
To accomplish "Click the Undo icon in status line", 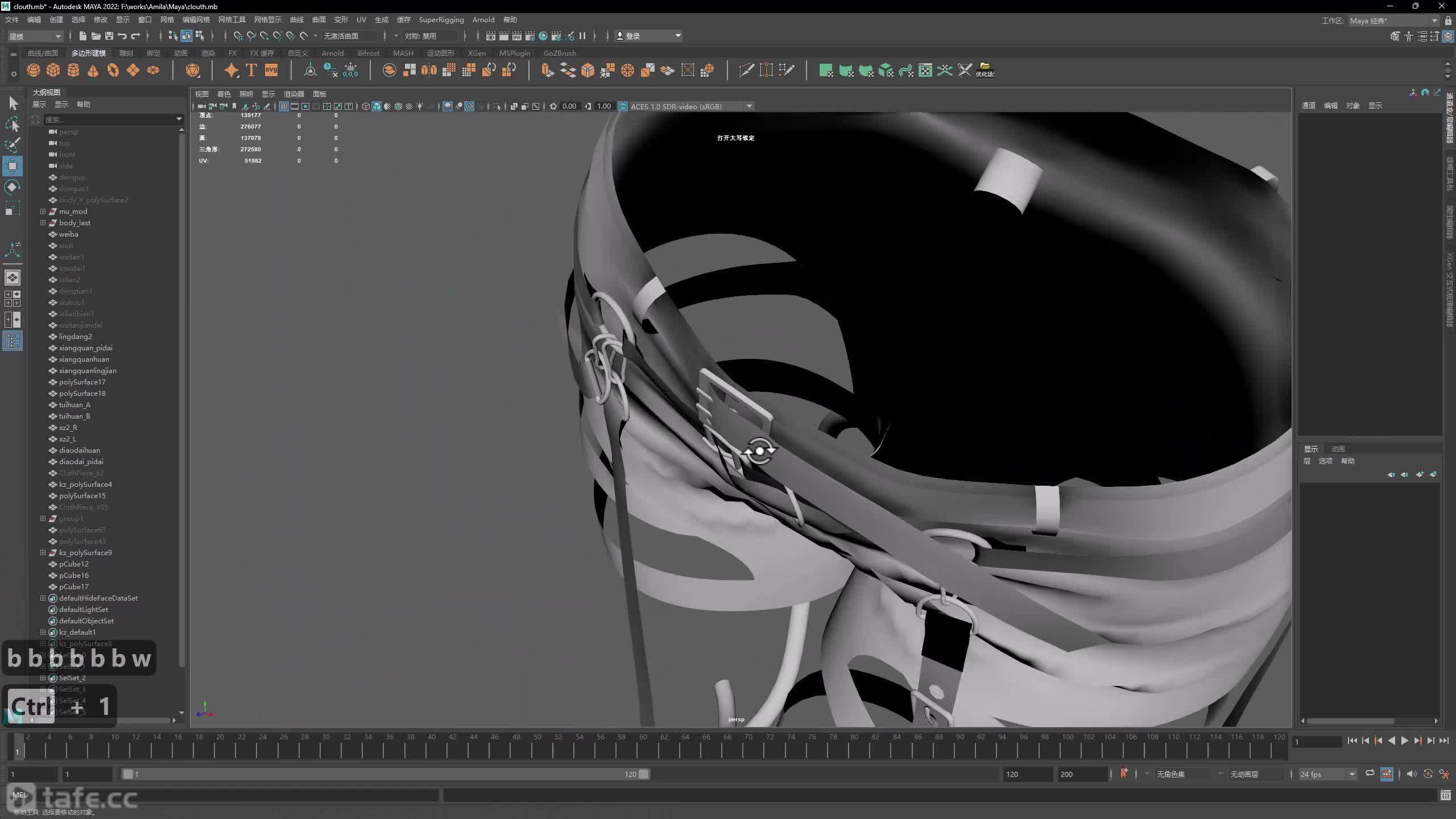I will point(122,36).
